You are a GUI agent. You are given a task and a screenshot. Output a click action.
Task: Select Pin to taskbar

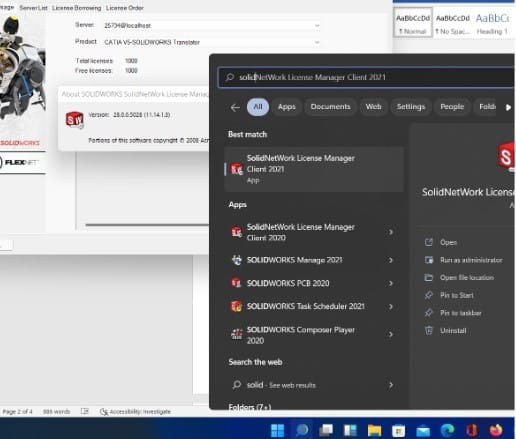(460, 313)
